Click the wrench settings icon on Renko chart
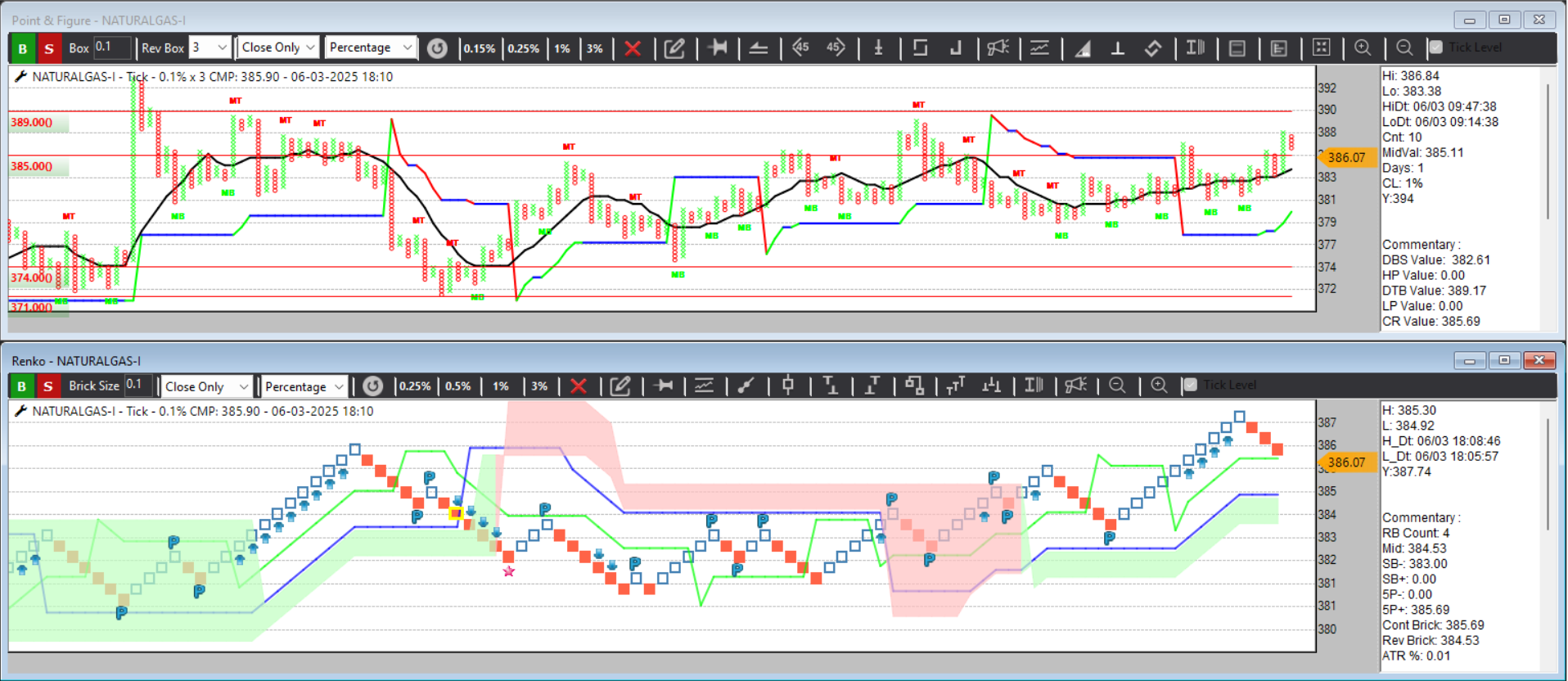The image size is (1568, 681). [x=20, y=411]
